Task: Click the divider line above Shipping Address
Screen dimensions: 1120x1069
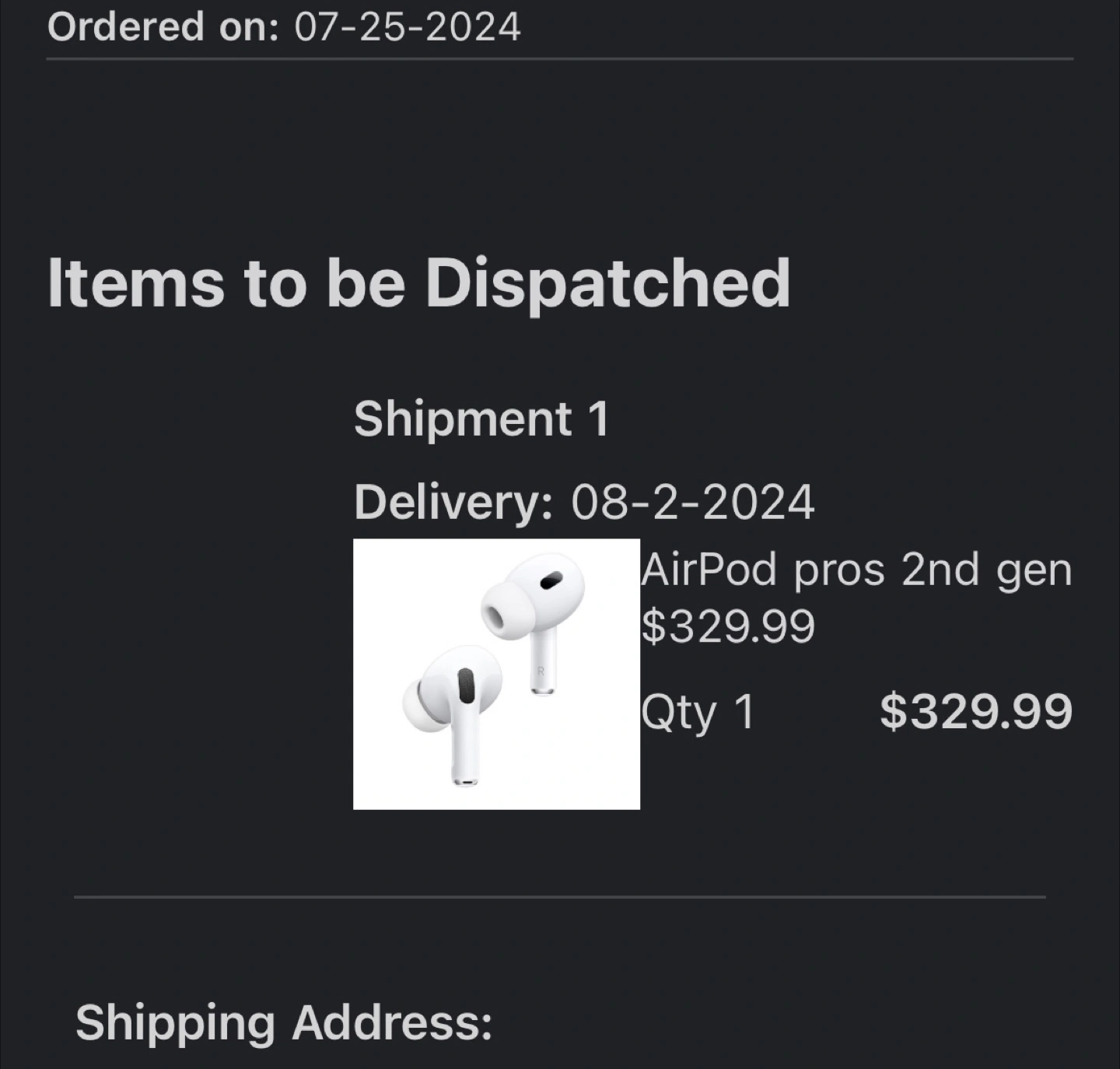Action: [x=560, y=897]
